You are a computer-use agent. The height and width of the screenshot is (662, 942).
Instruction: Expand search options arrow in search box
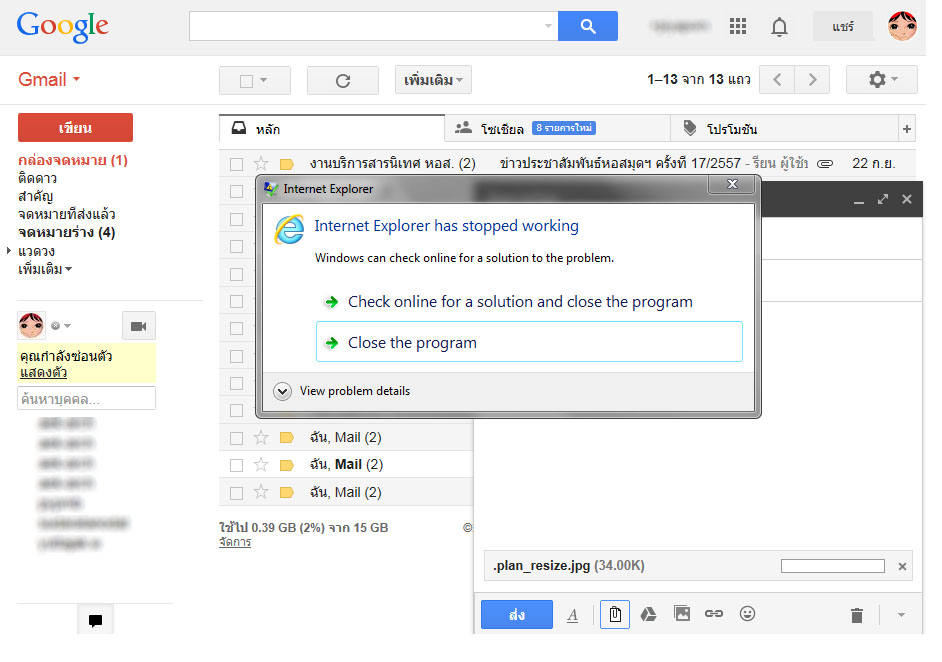548,26
